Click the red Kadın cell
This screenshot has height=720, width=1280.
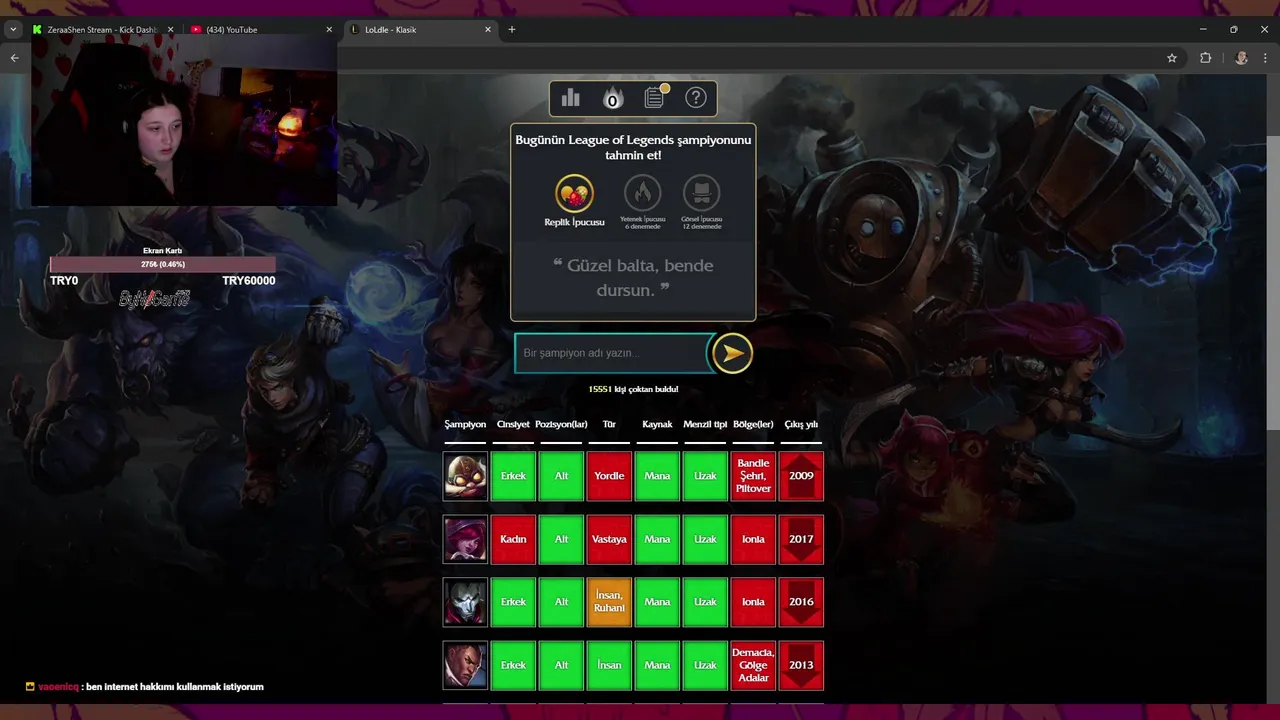[x=513, y=539]
